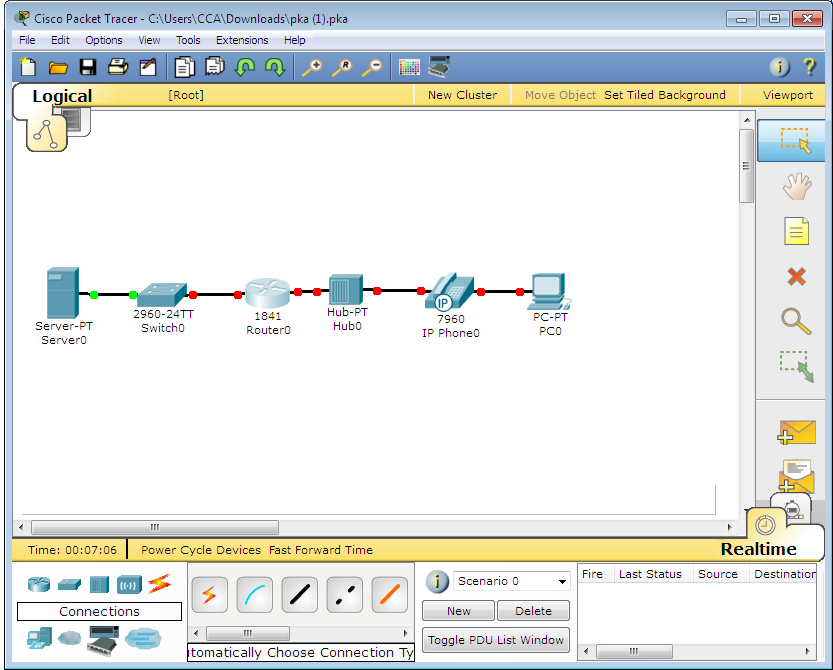
Task: Select WAN Emulation cloud category icon
Action: [69, 638]
